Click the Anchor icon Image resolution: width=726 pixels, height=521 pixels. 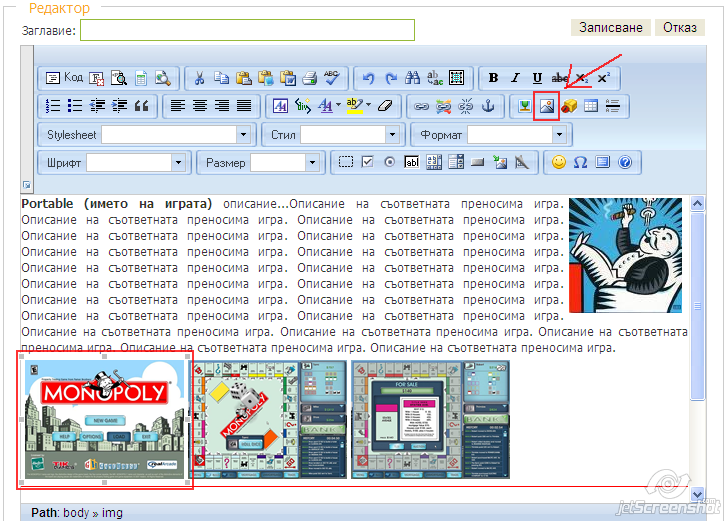coord(488,106)
